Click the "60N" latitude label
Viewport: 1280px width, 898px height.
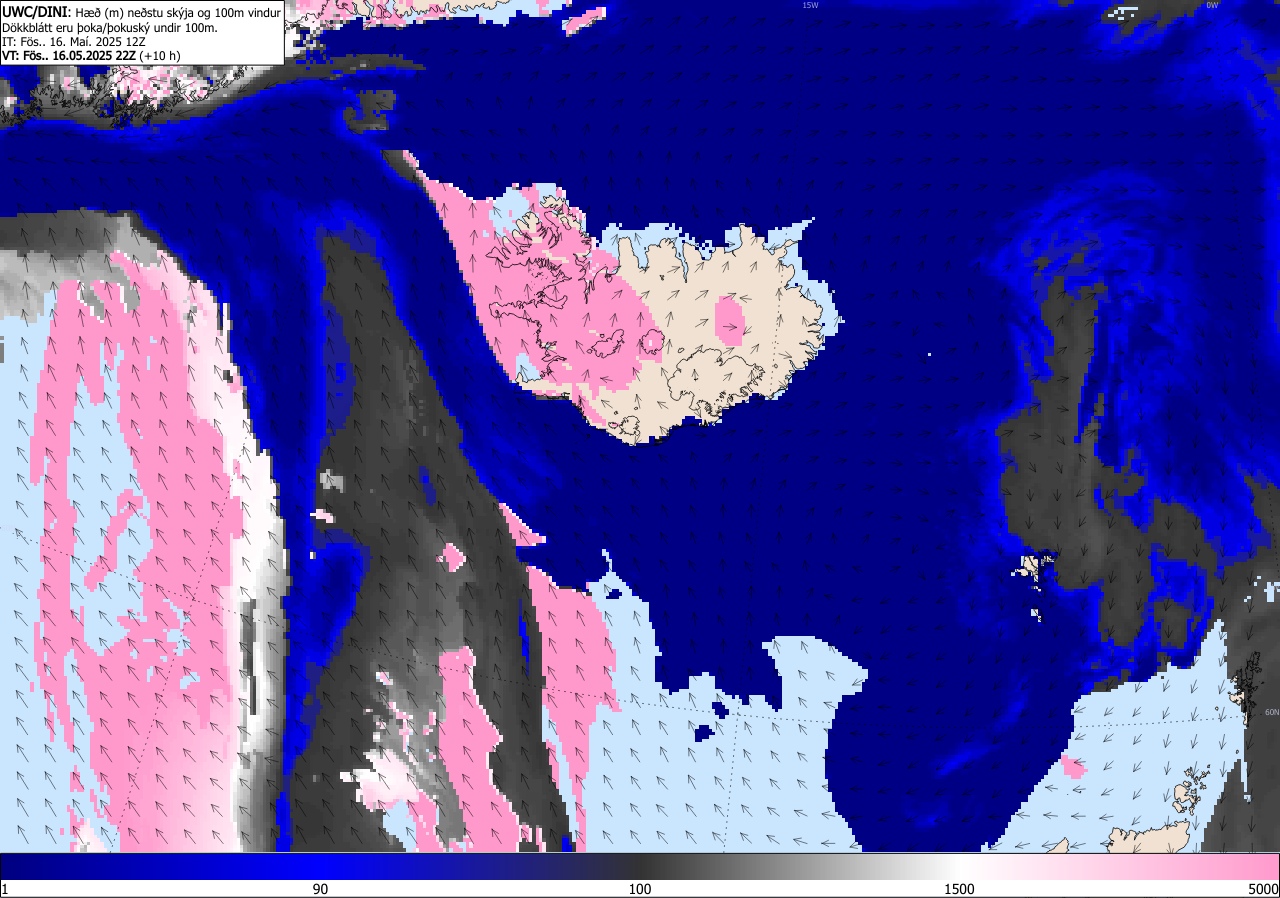coord(1272,712)
